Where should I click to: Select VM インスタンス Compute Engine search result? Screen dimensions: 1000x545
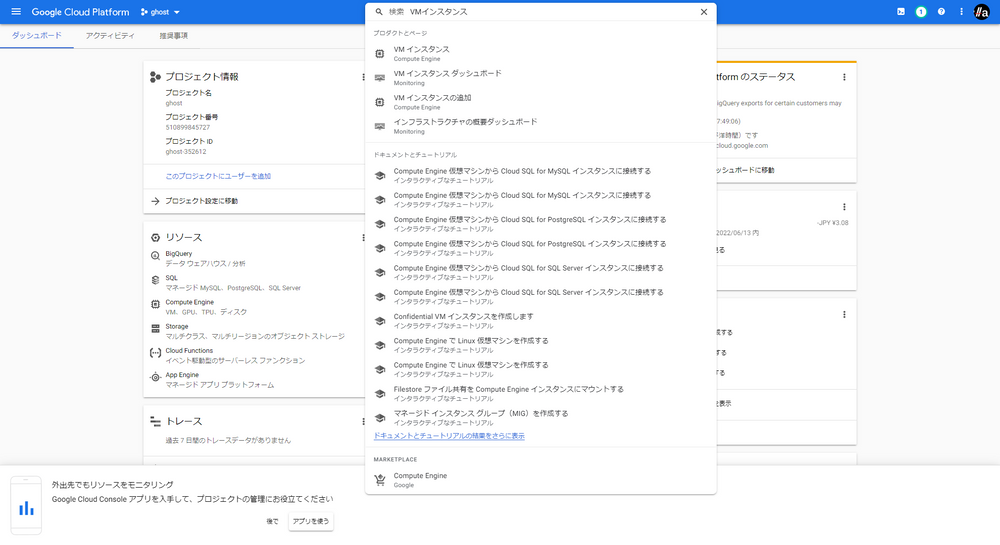(421, 53)
